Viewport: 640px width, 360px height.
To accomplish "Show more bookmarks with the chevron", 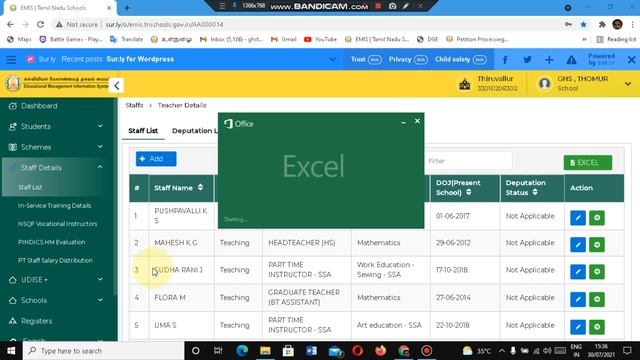I will [x=584, y=39].
